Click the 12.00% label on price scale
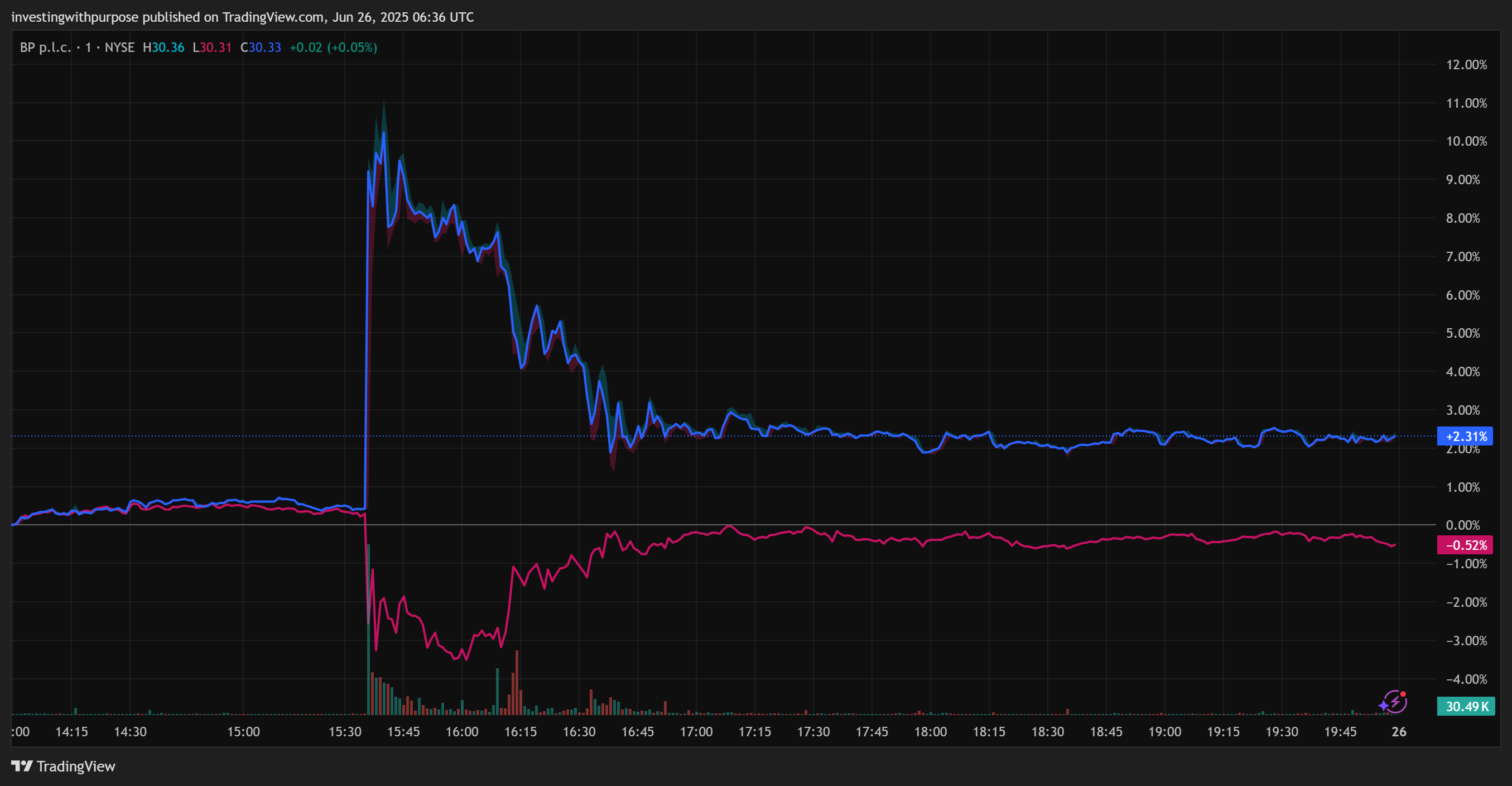Screen dimensions: 1512x786 point(1466,65)
